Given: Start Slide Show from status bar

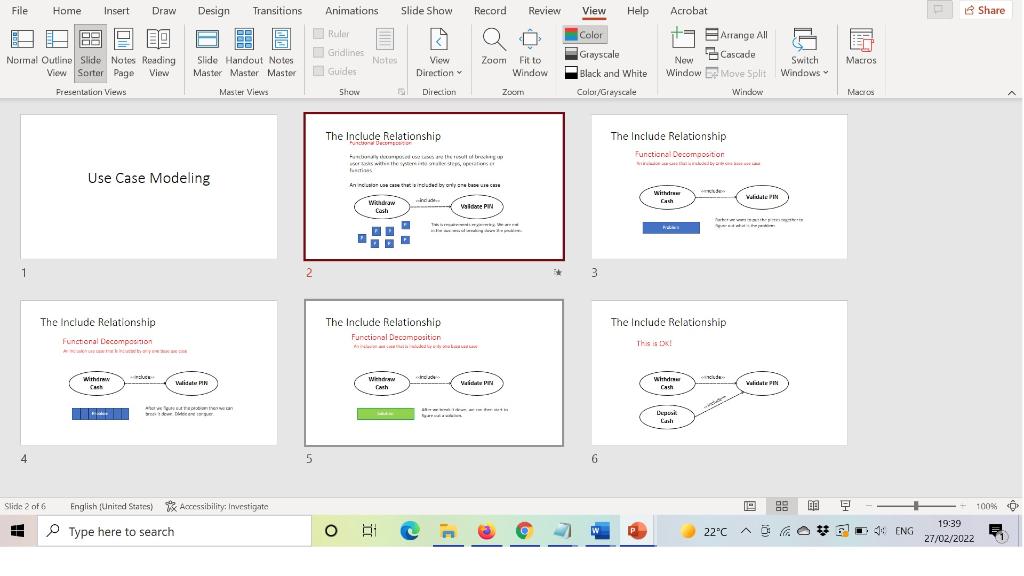Looking at the screenshot, I should (x=845, y=506).
